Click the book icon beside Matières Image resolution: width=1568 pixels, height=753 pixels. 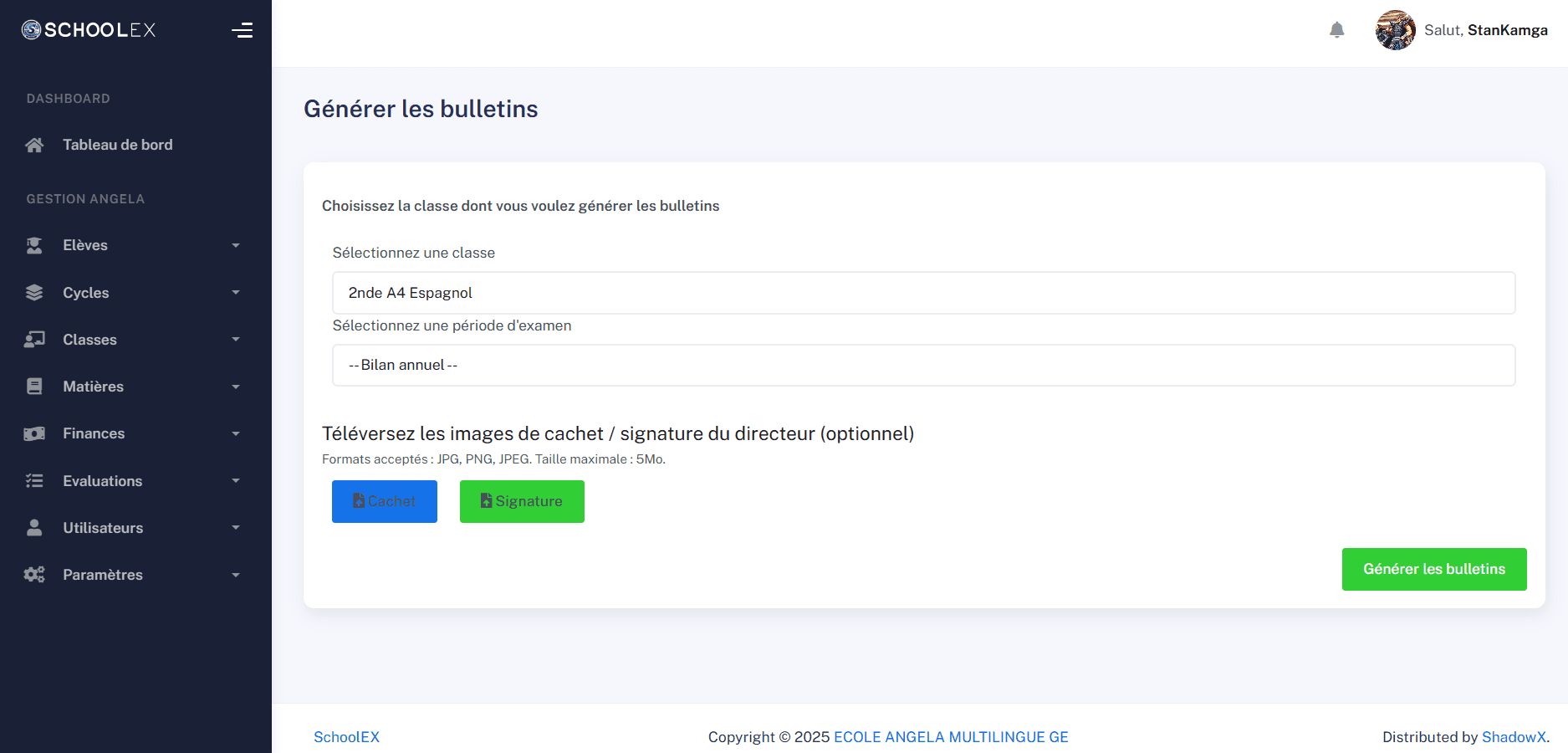(34, 387)
